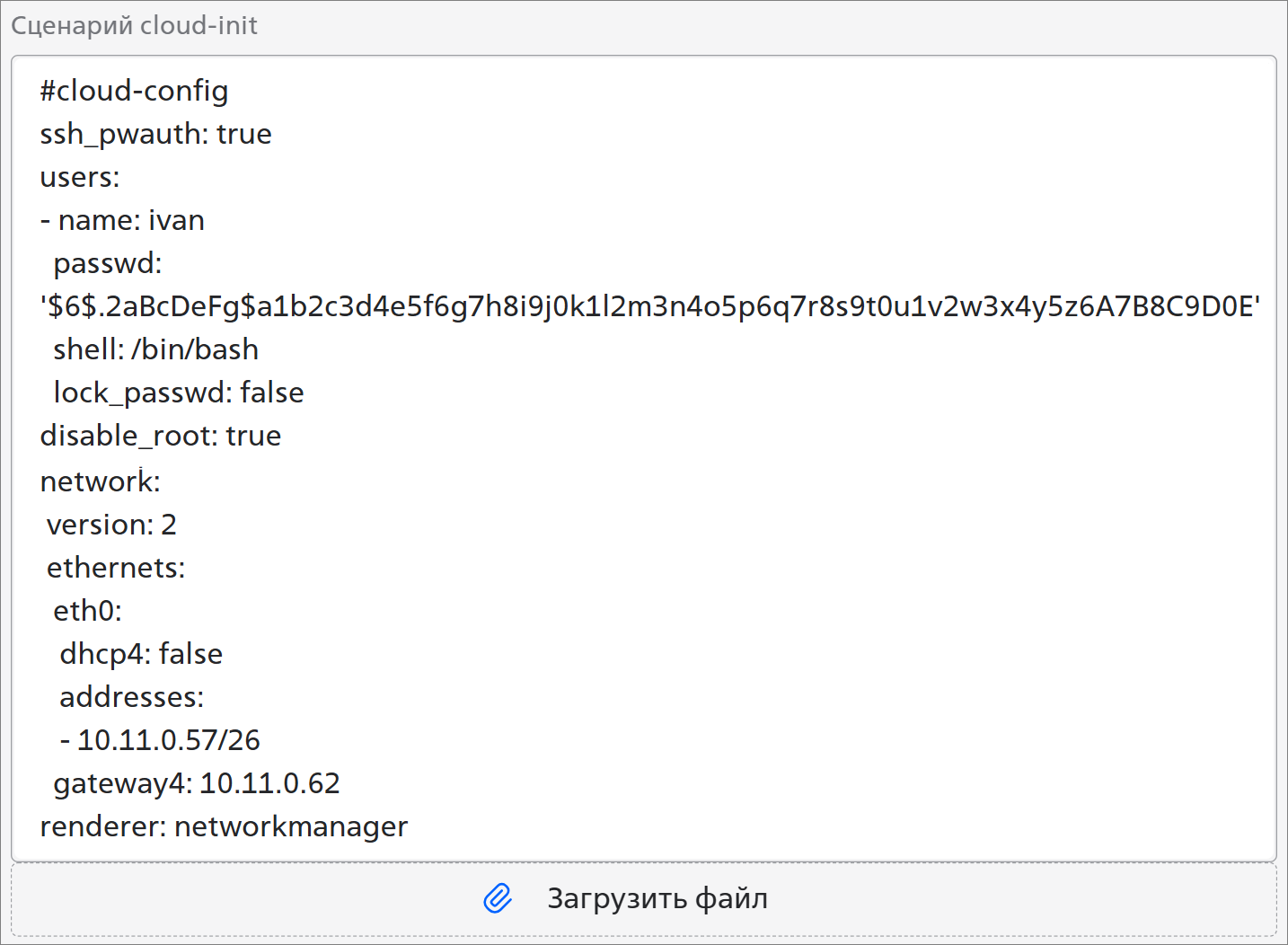Viewport: 1288px width, 945px height.
Task: Put cursor on the passwd: line
Action: [x=108, y=263]
